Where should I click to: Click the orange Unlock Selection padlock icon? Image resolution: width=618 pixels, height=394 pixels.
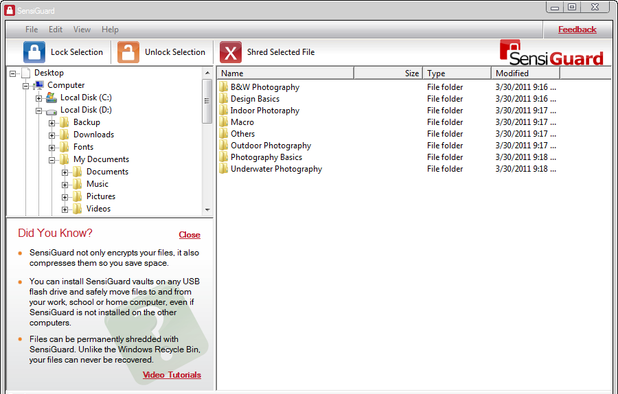[128, 52]
